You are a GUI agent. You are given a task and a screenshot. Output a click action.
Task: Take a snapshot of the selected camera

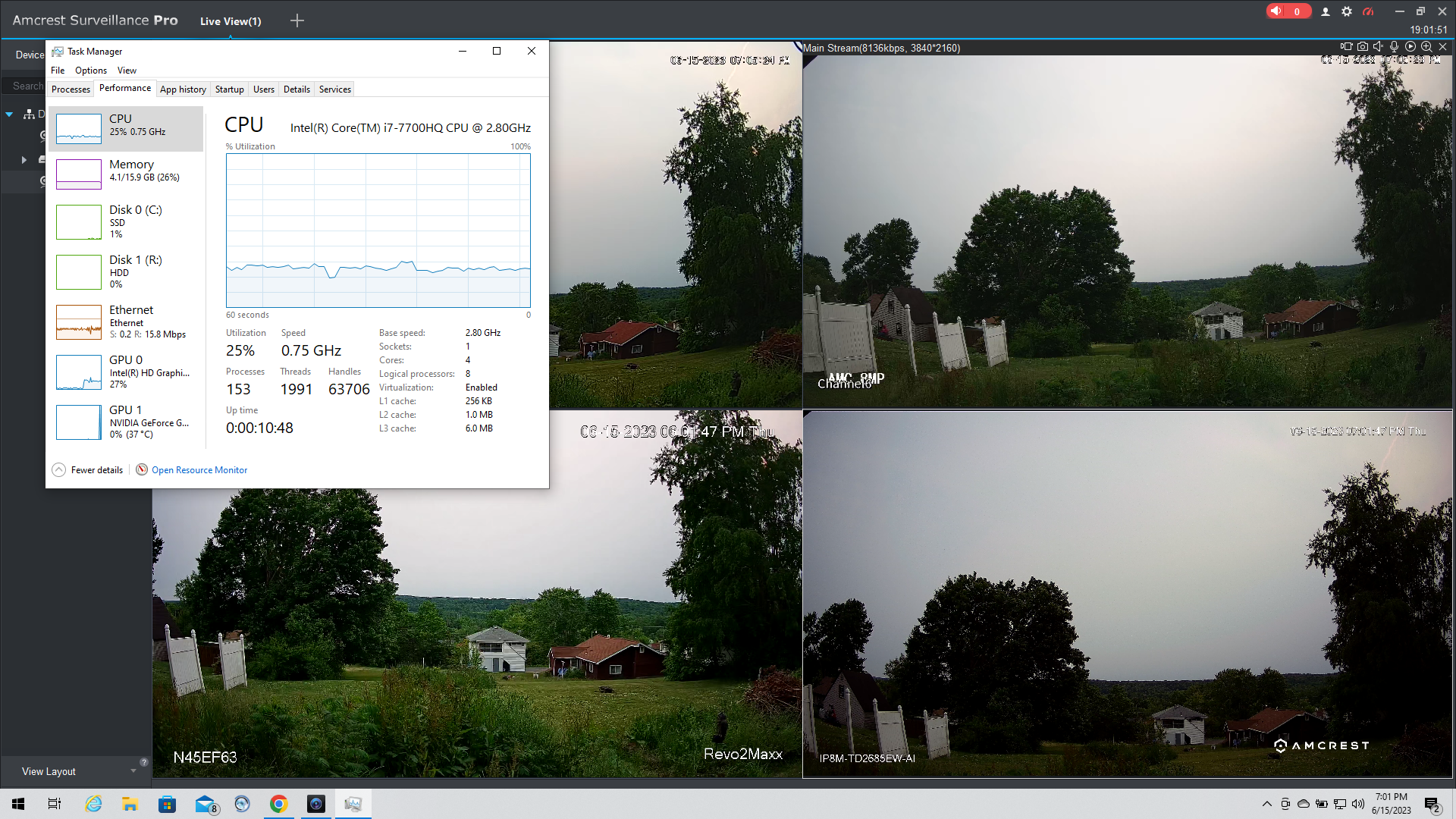pos(1363,47)
